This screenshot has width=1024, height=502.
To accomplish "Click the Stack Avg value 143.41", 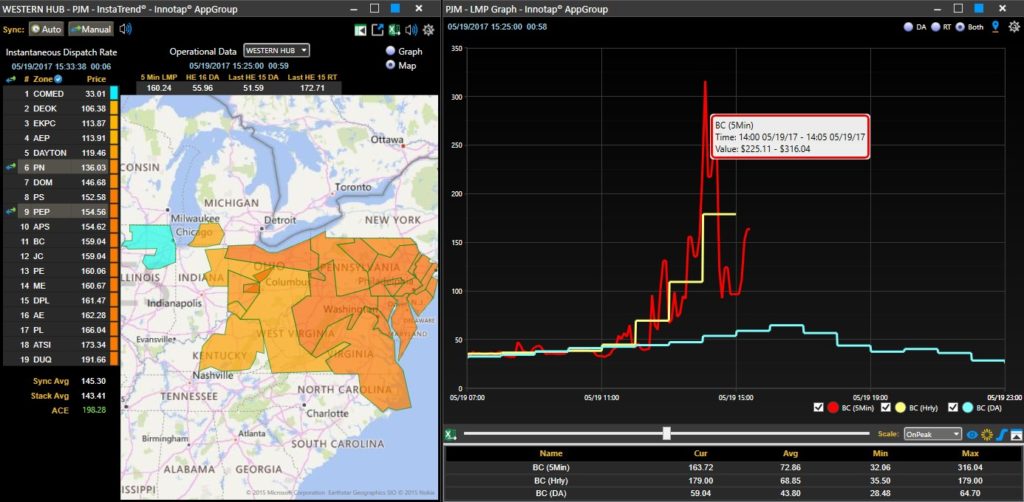I will [x=95, y=396].
